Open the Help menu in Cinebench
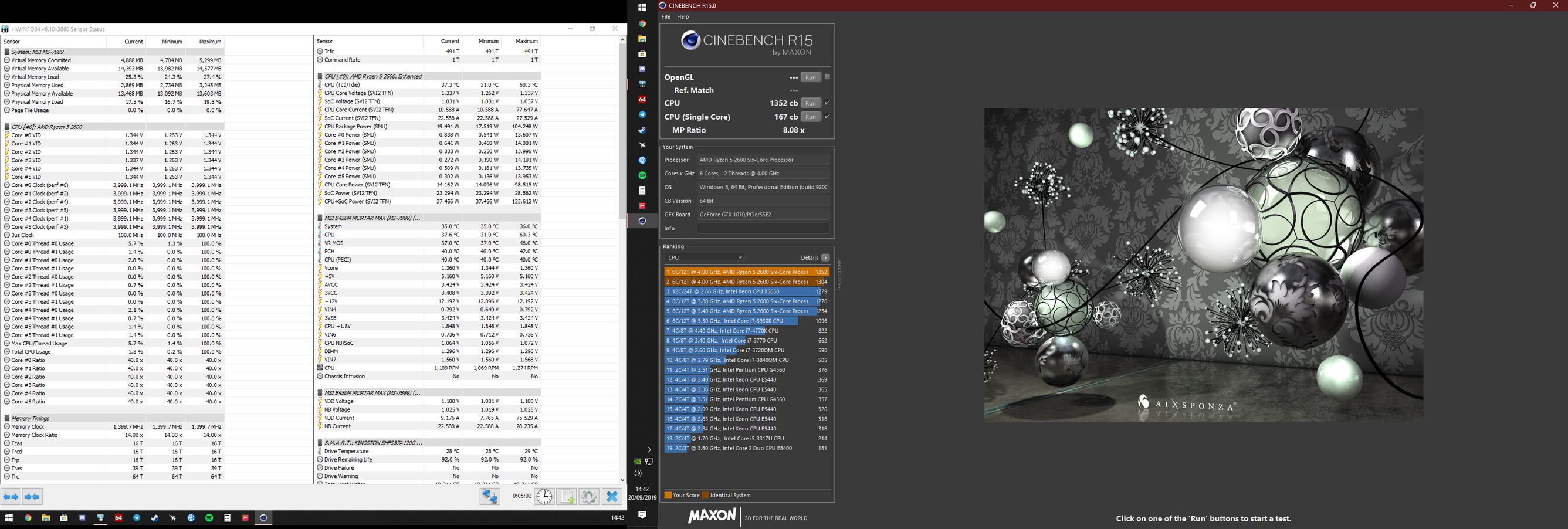The width and height of the screenshot is (1568, 529). pos(683,17)
